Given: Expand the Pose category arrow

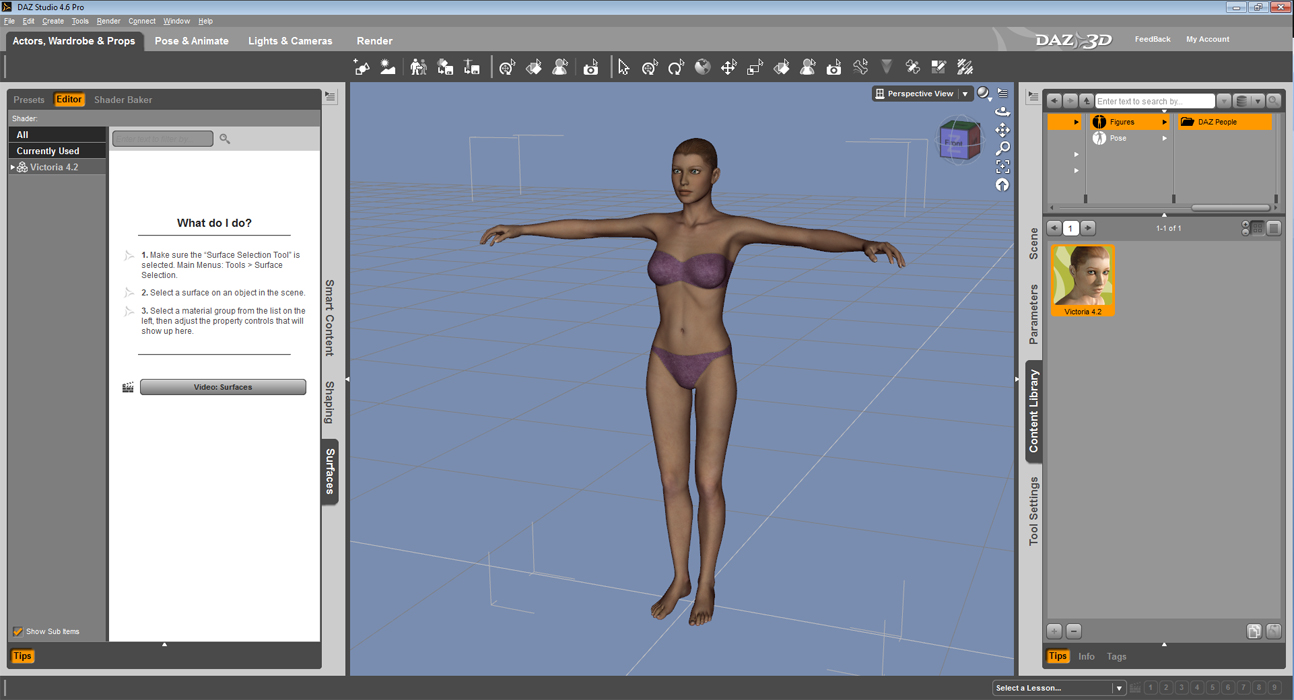Looking at the screenshot, I should 1164,138.
